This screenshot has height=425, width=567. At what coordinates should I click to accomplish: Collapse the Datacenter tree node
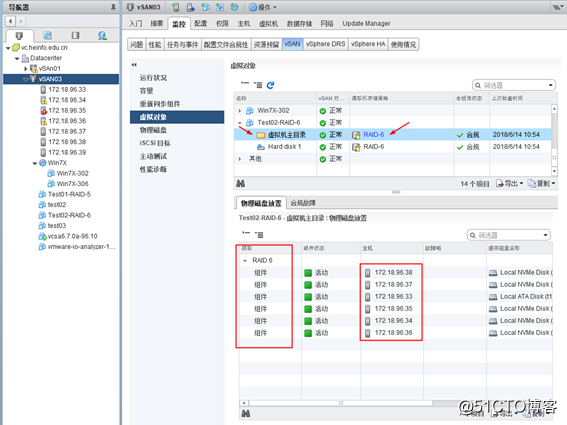click(17, 58)
